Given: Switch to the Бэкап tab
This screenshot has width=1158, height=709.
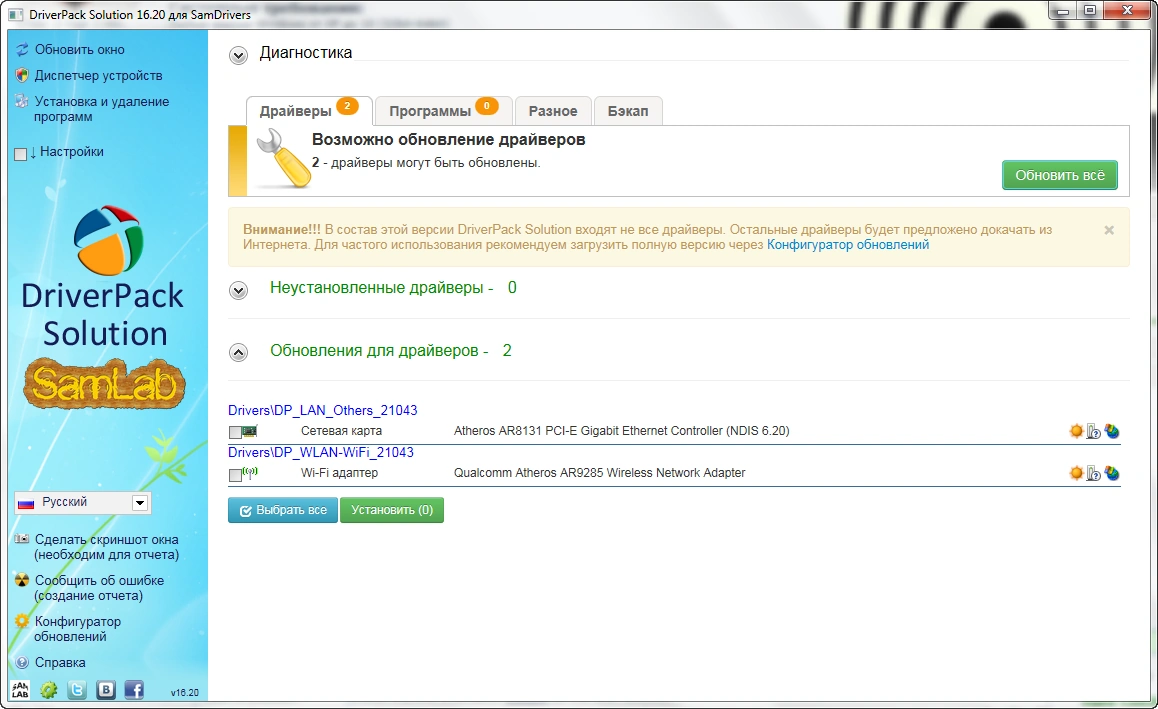Looking at the screenshot, I should coord(628,111).
